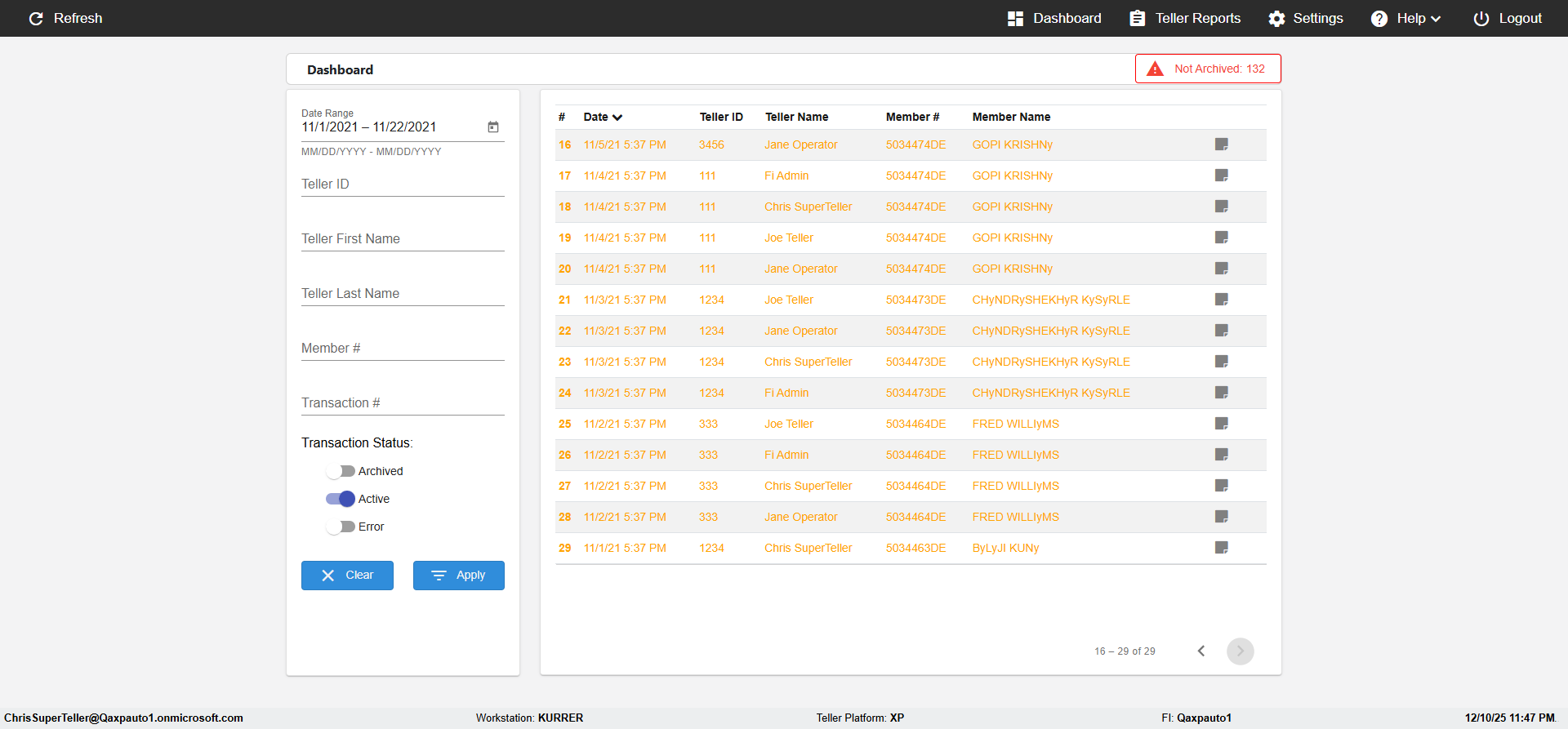Click row number 24 in the table
Screen dimensions: 1568x729
click(565, 393)
